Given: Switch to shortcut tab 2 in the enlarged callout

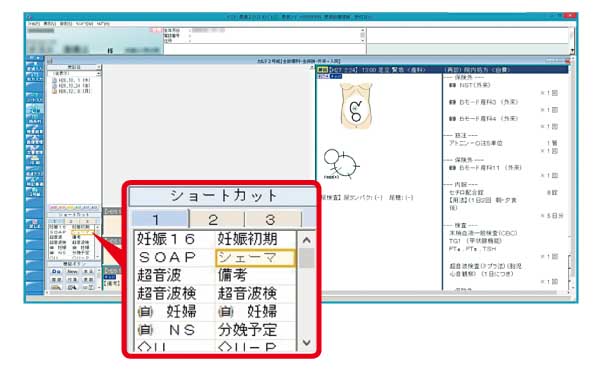Looking at the screenshot, I should (217, 220).
